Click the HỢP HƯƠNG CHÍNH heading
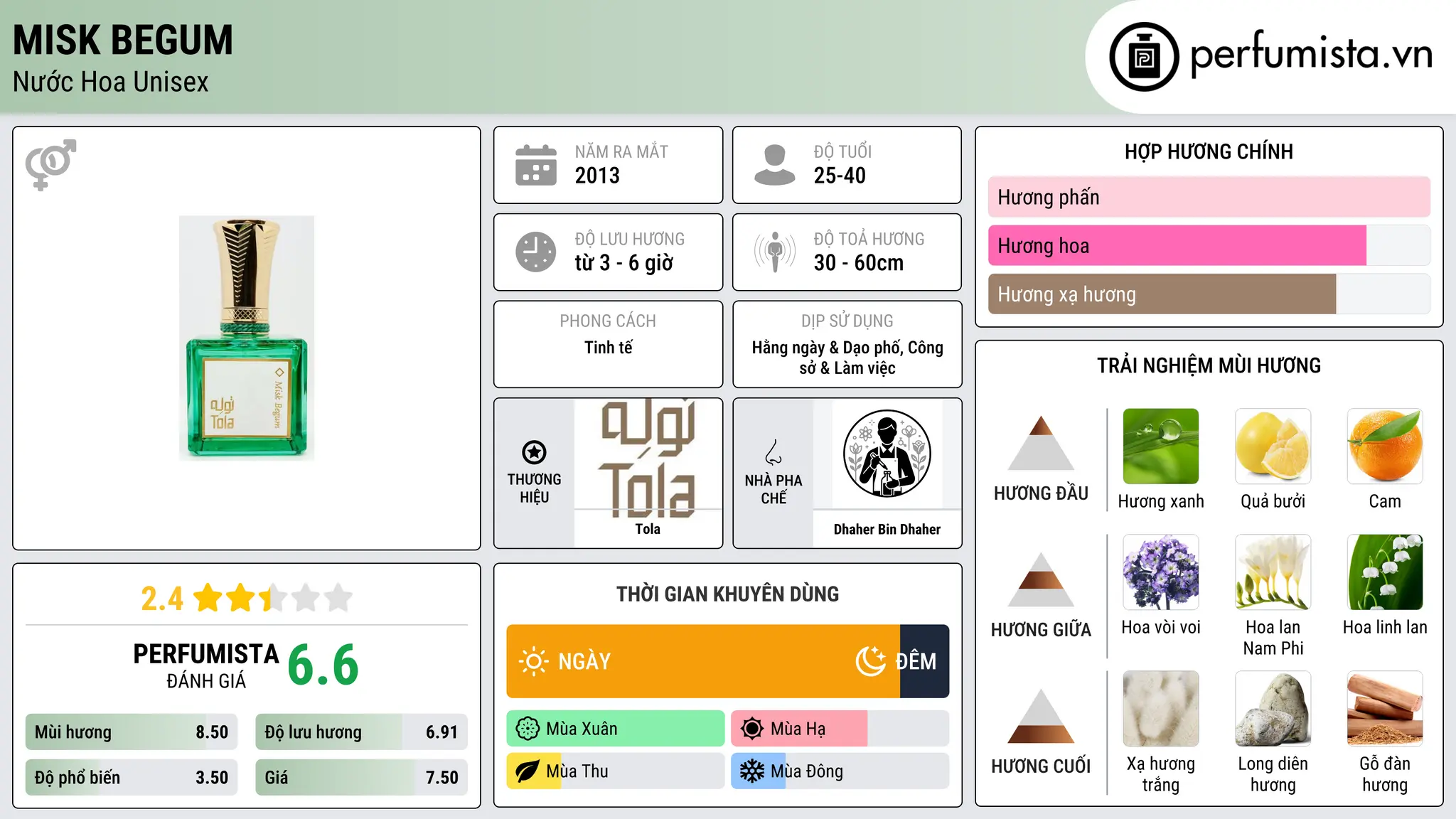 point(1209,151)
